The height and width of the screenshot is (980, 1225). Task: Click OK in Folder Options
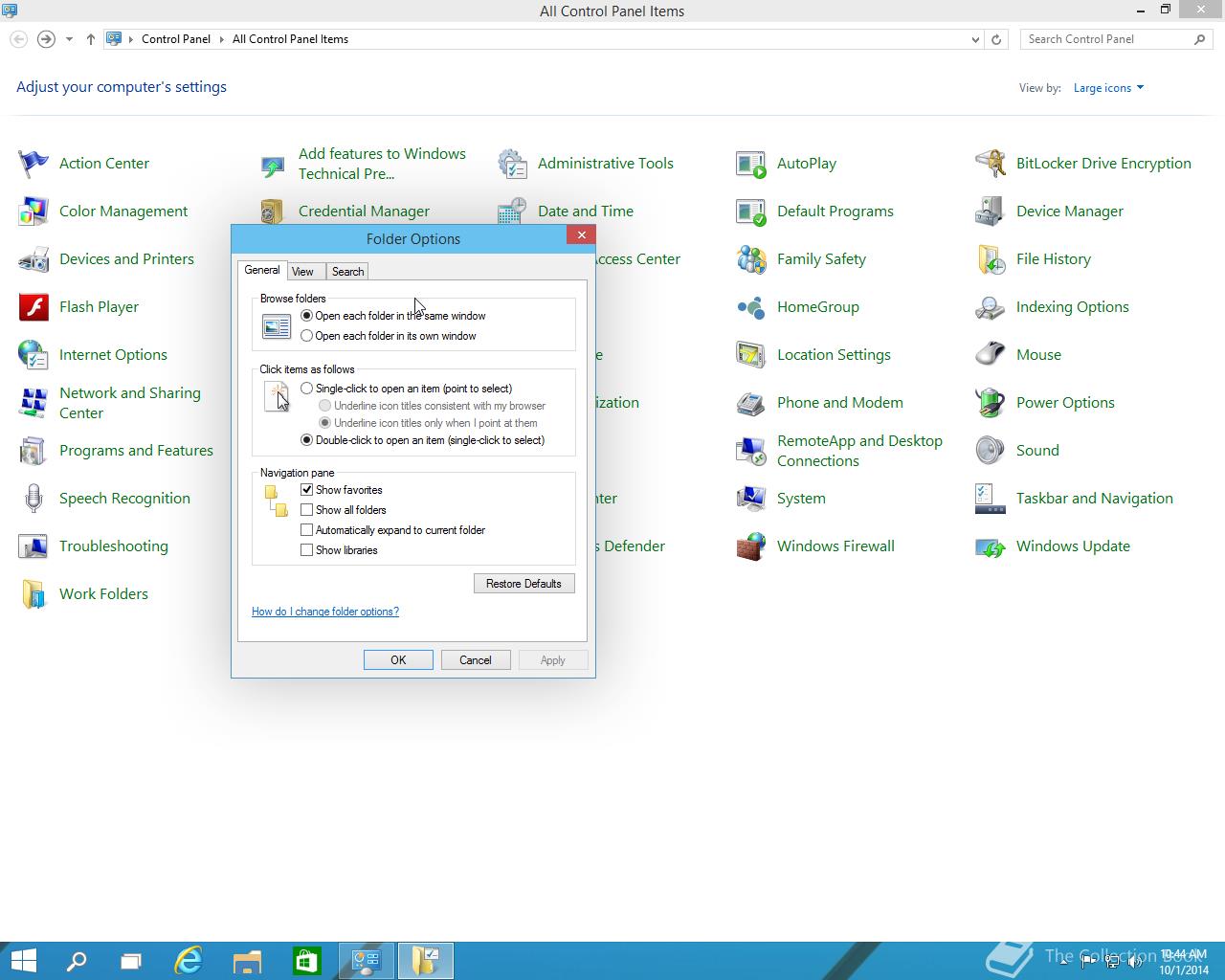(x=398, y=660)
